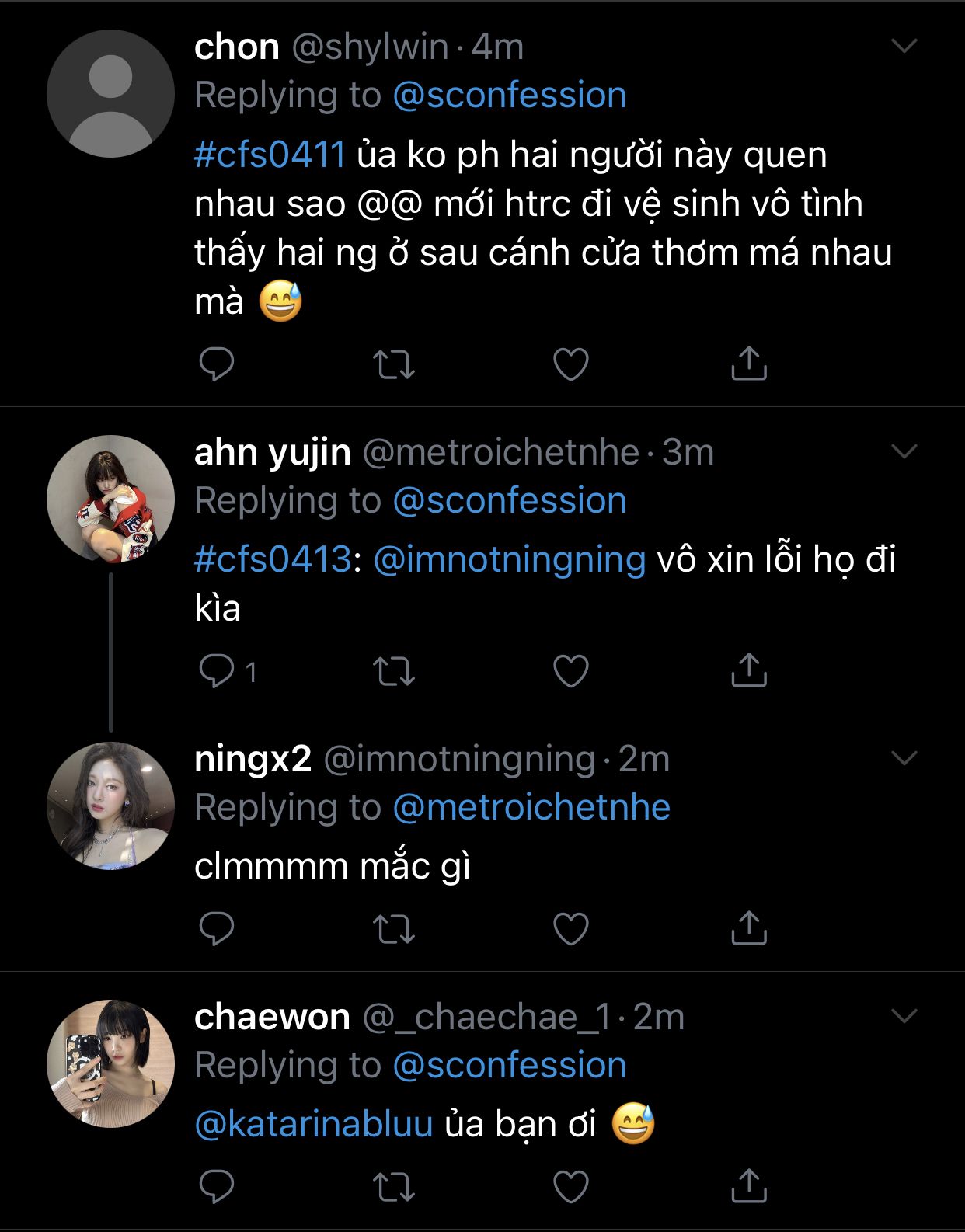Open replies on ahn yujin's tweet

(218, 671)
